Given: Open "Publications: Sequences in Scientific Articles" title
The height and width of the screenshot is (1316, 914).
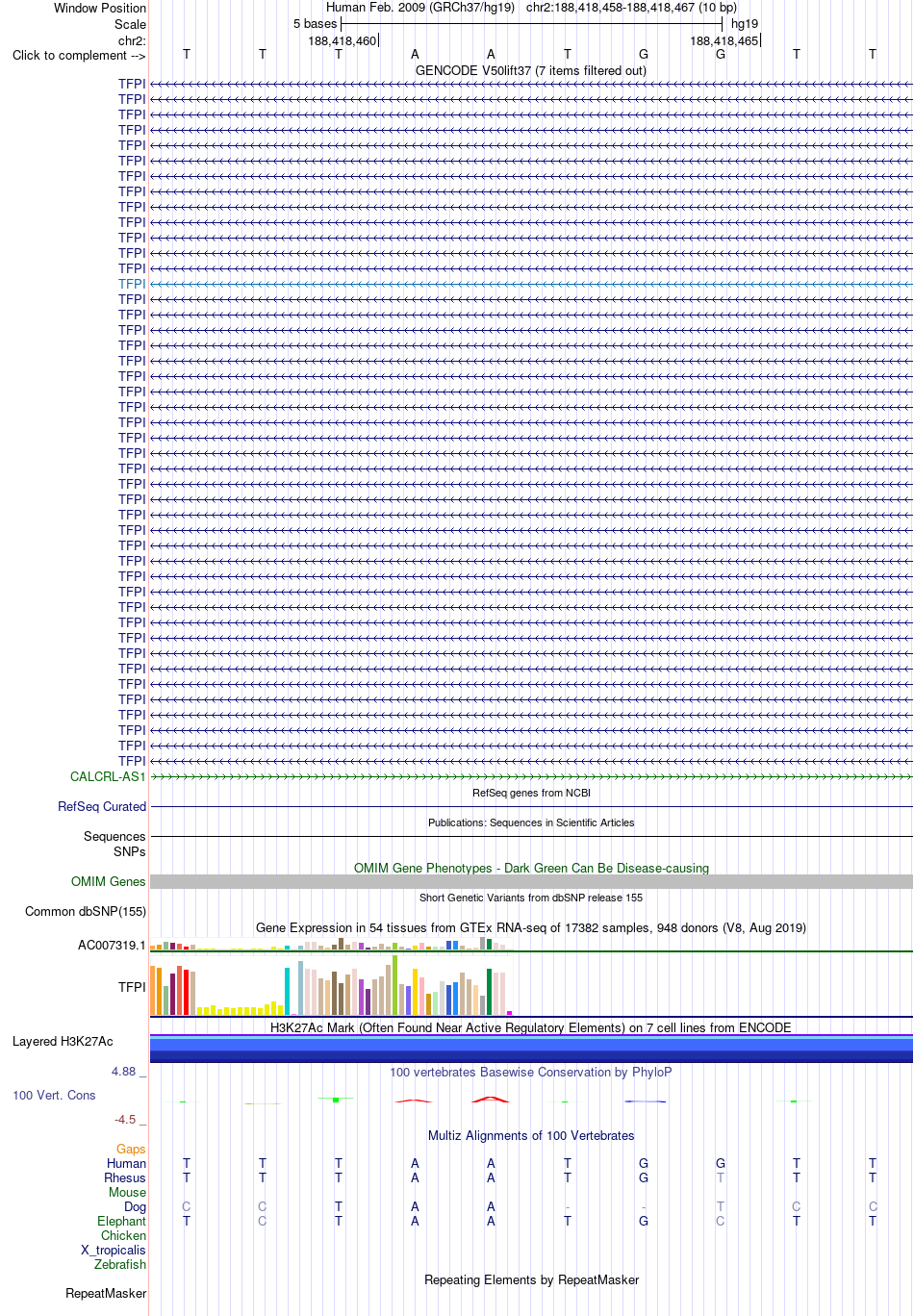Looking at the screenshot, I should (531, 822).
